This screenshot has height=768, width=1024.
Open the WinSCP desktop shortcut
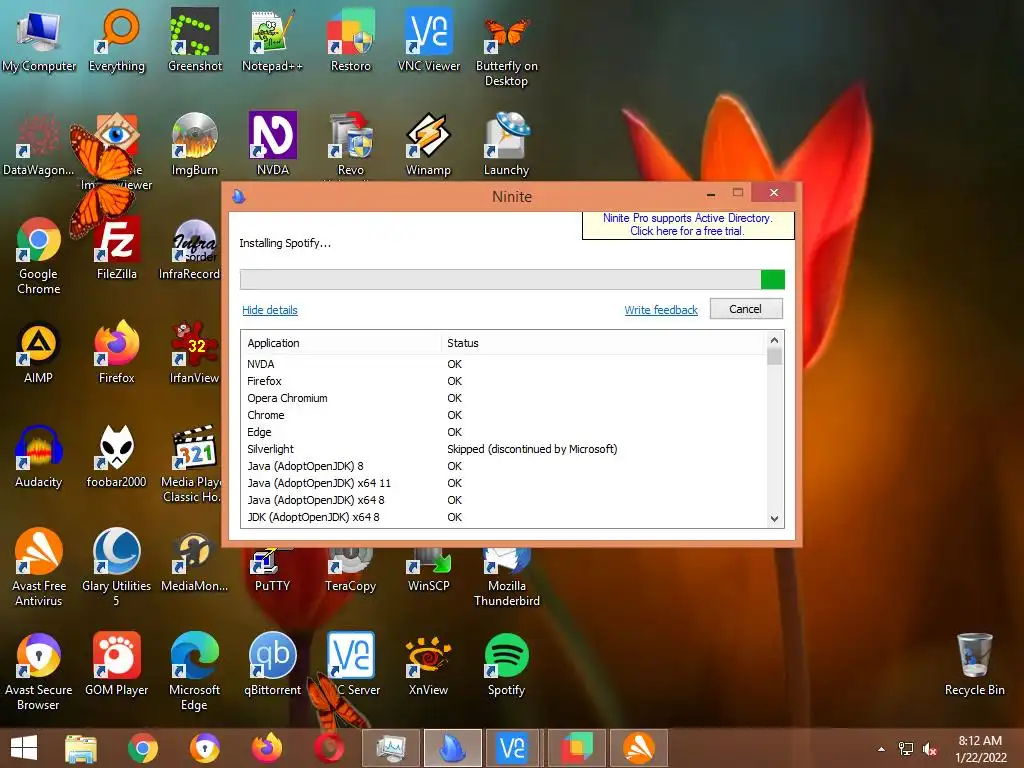click(x=428, y=571)
